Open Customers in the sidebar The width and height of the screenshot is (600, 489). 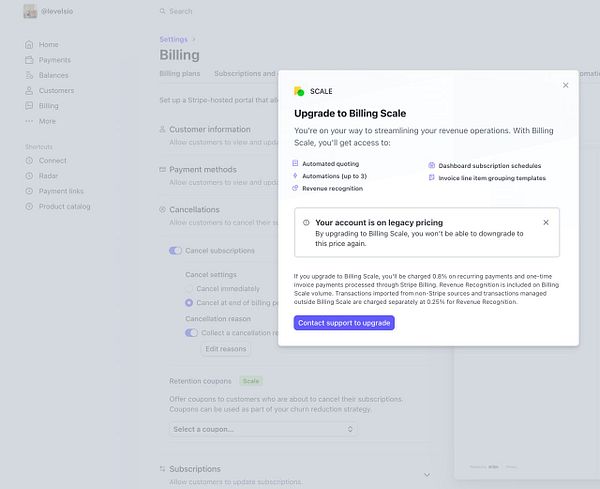(57, 90)
